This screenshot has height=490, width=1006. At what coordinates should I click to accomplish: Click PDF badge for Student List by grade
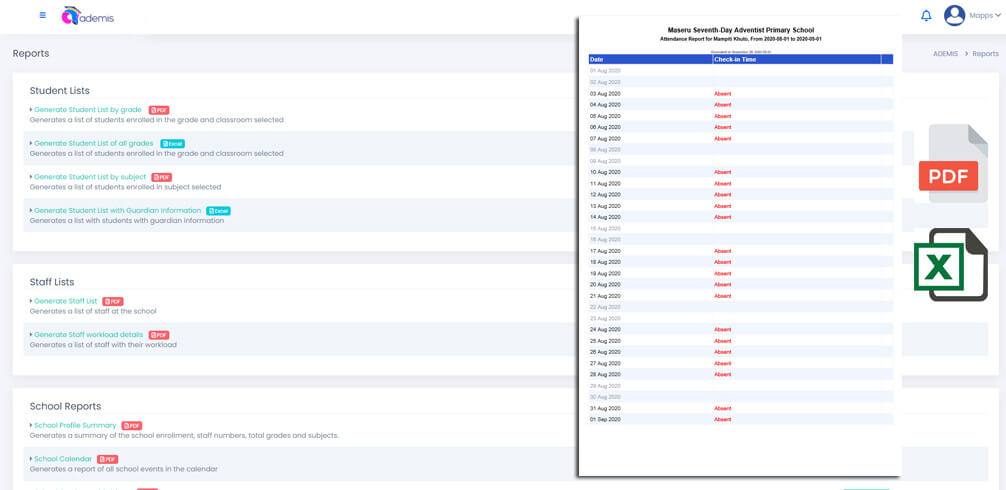coord(159,110)
